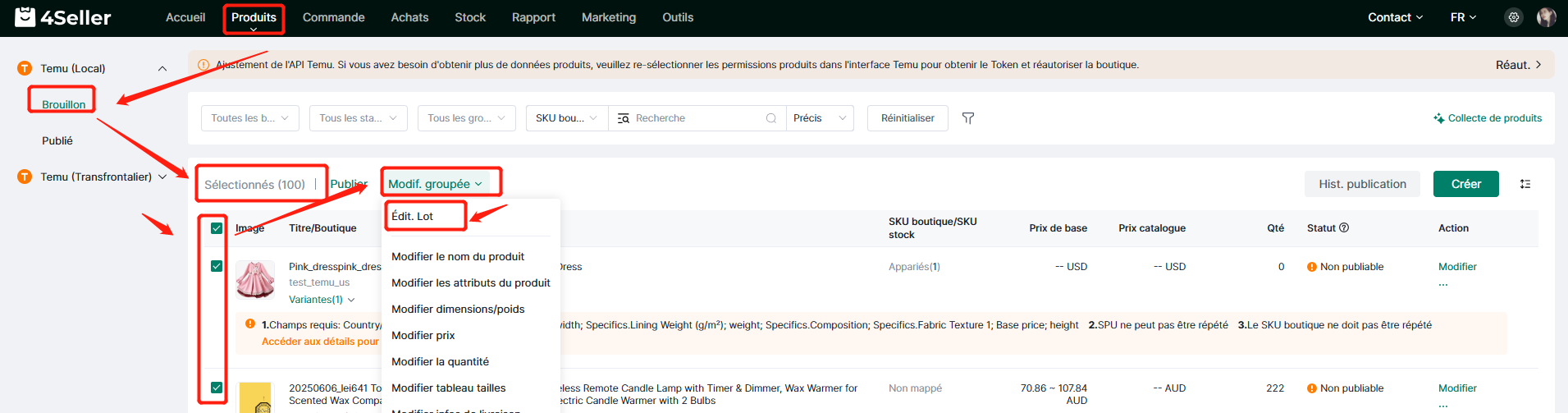Click Modifier for Pink dress row
Screen dimensions: 1568x413
click(x=1457, y=267)
